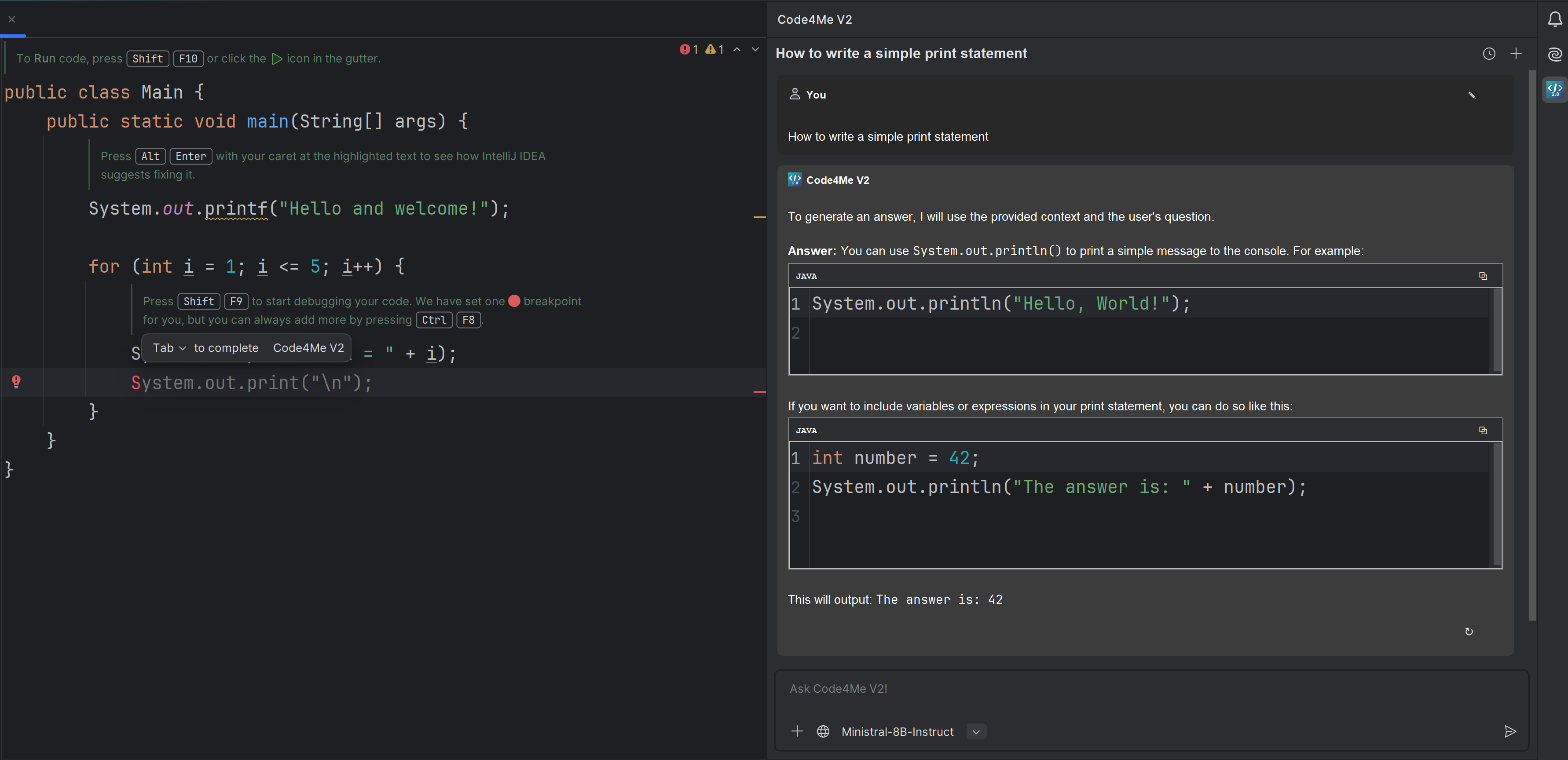Toggle web search globe in chat input
The width and height of the screenshot is (1568, 760).
pyautogui.click(x=823, y=731)
